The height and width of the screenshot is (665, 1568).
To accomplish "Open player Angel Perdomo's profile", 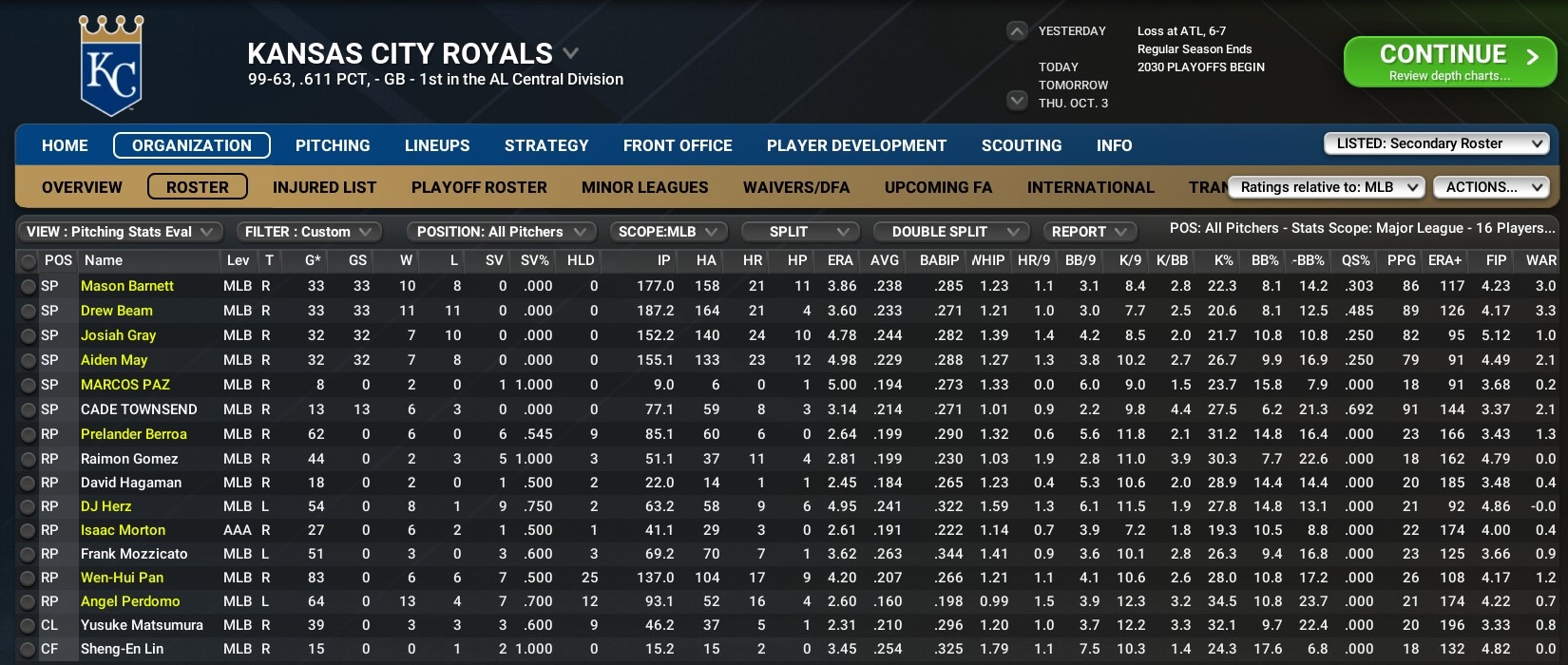I will pos(130,601).
